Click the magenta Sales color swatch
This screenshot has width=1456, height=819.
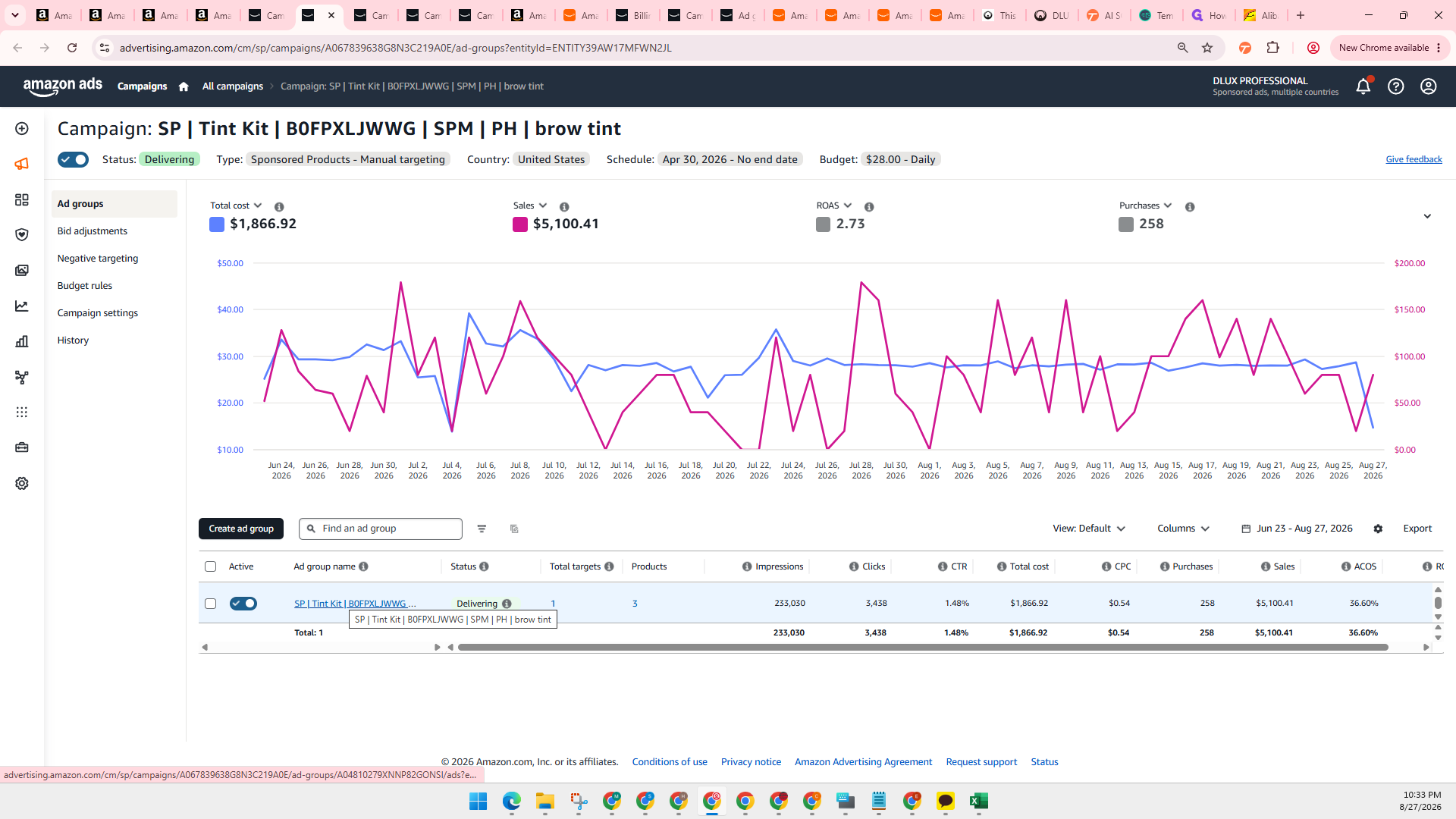coord(520,224)
